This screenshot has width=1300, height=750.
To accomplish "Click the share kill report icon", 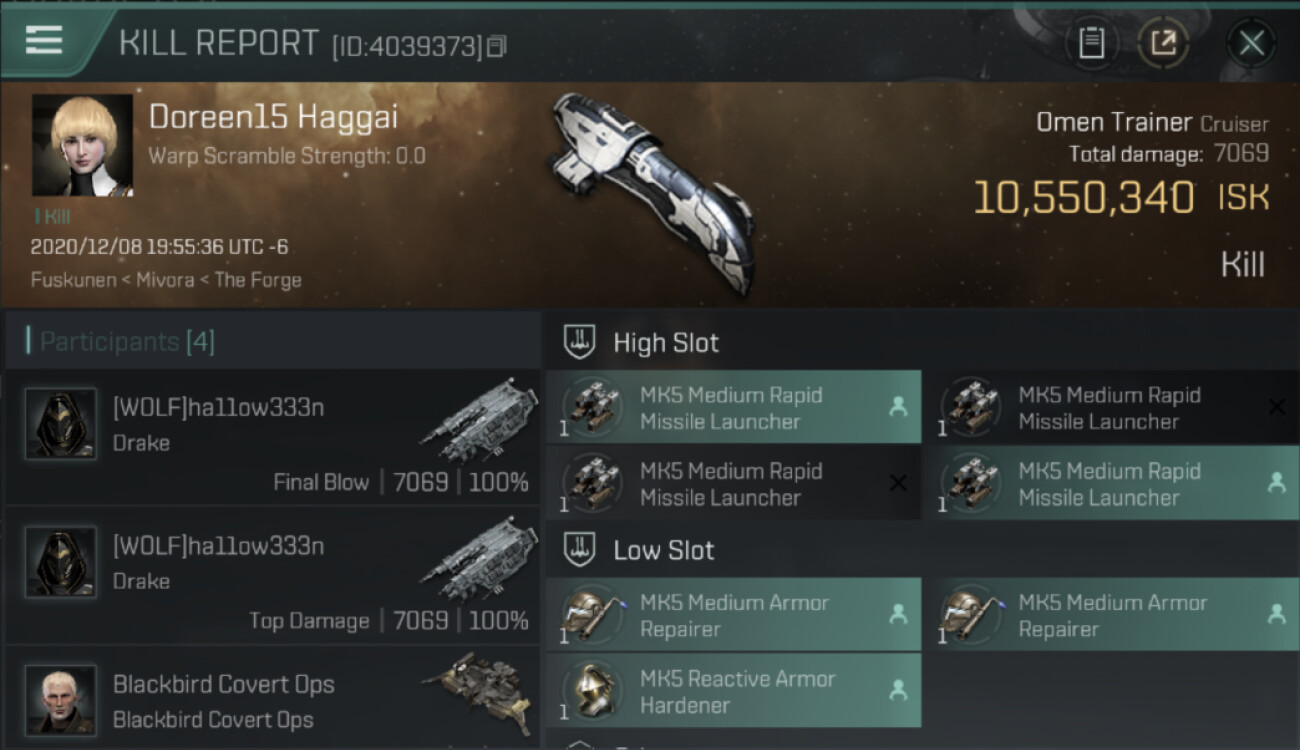I will (x=1162, y=43).
